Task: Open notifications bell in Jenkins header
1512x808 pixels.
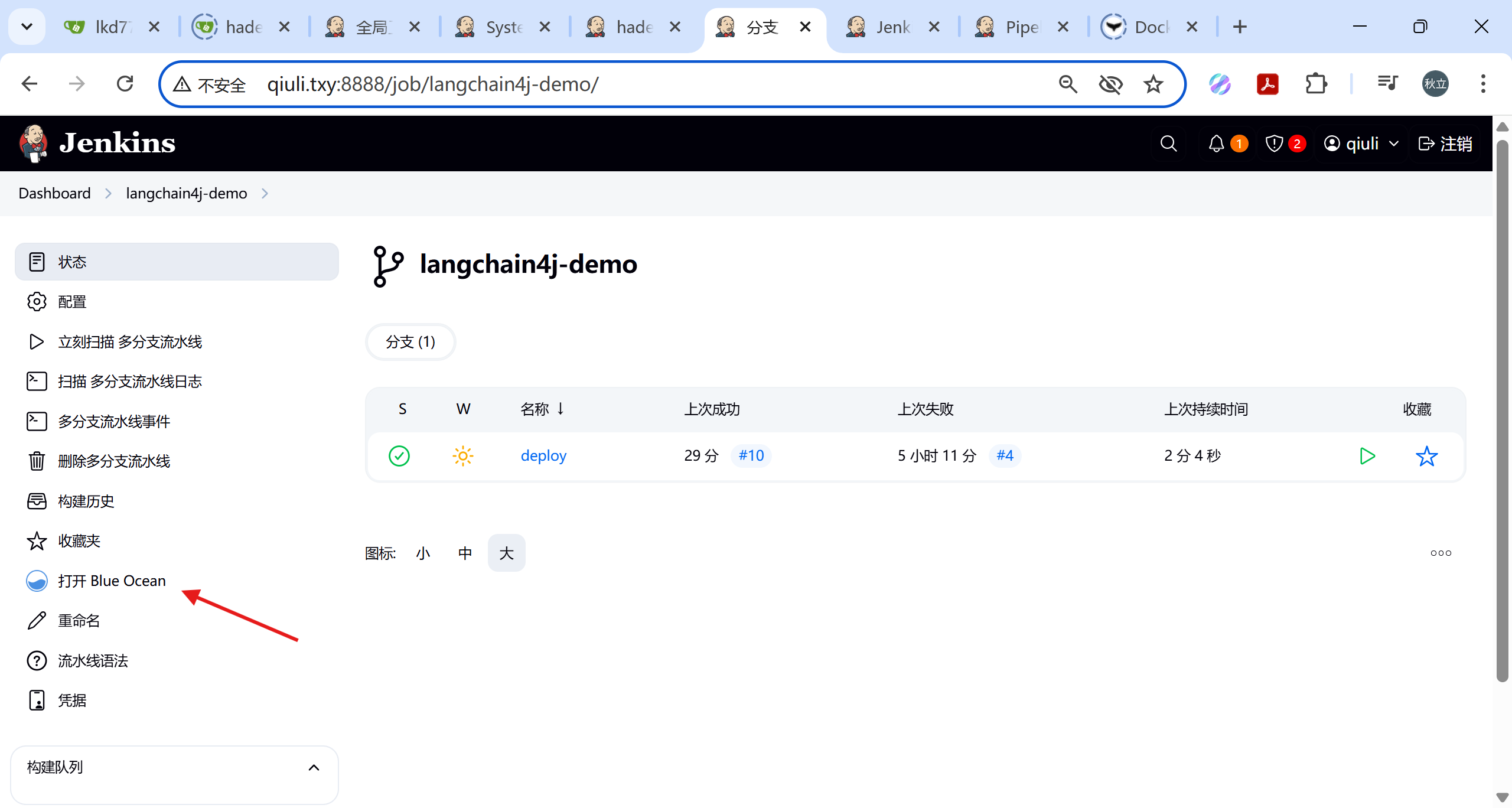Action: click(1216, 144)
